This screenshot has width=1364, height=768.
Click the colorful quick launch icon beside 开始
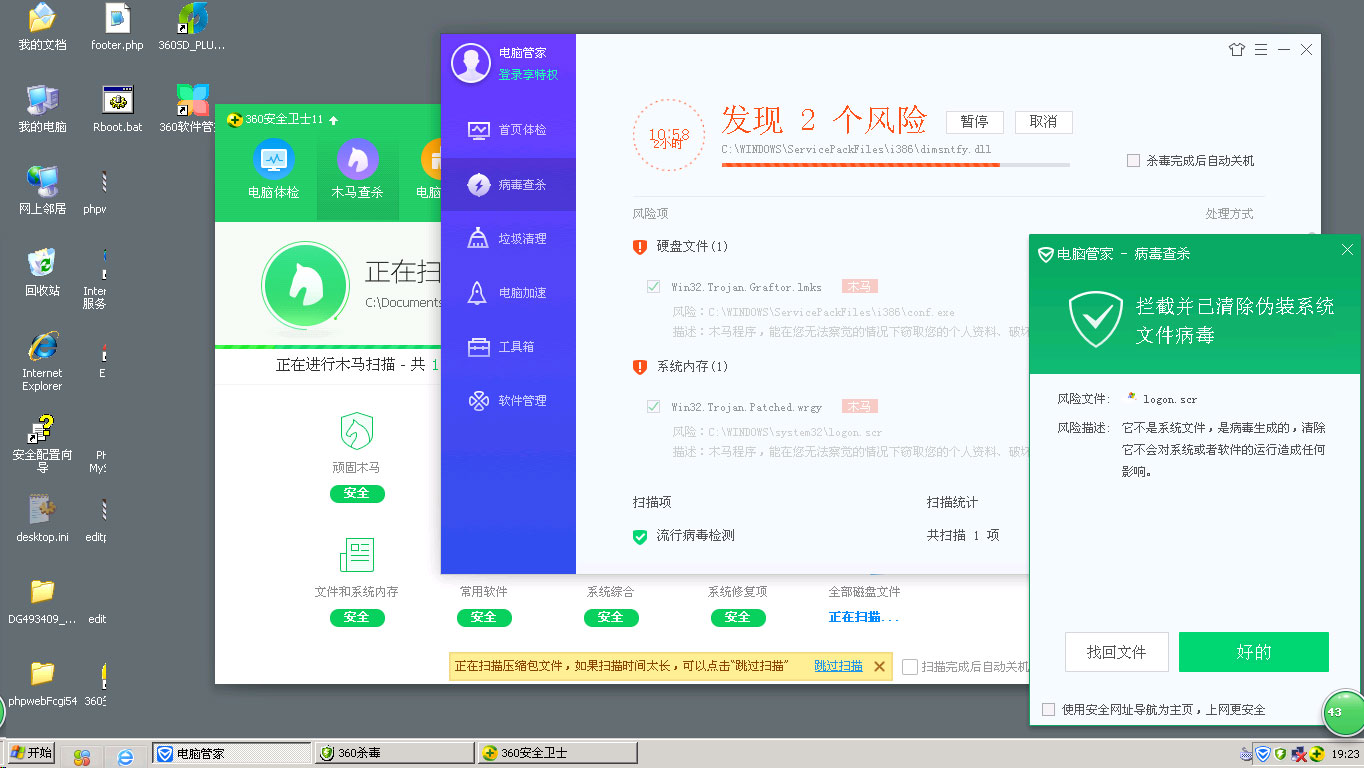coord(82,757)
